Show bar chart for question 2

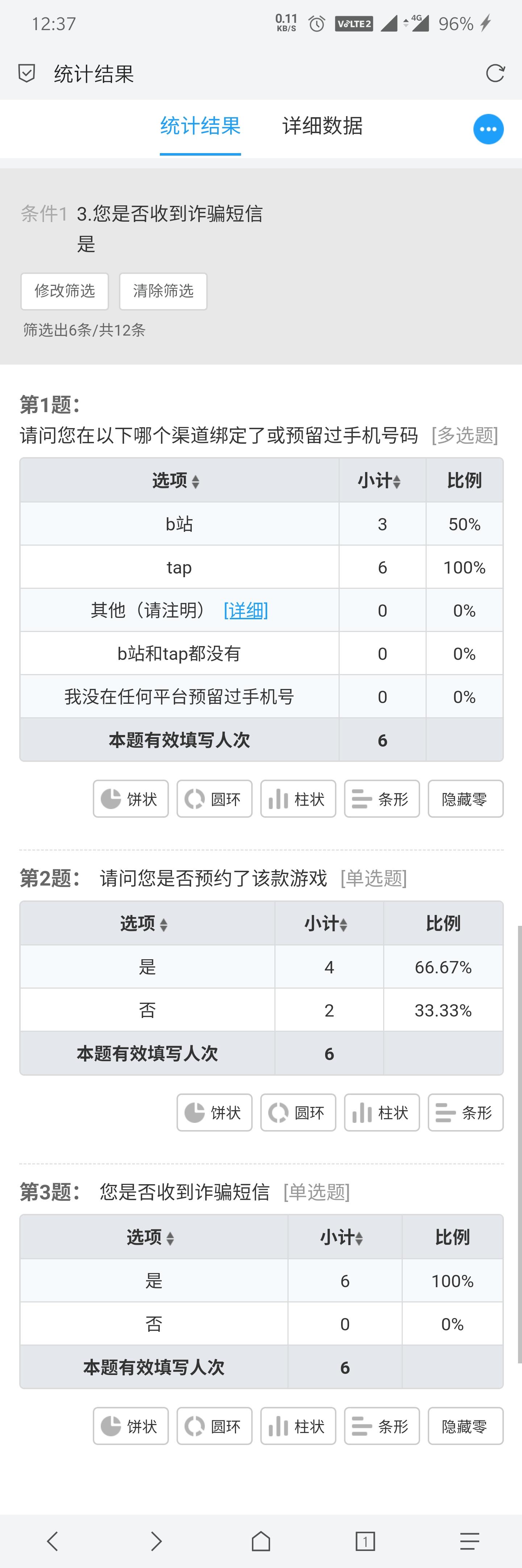[x=465, y=1112]
